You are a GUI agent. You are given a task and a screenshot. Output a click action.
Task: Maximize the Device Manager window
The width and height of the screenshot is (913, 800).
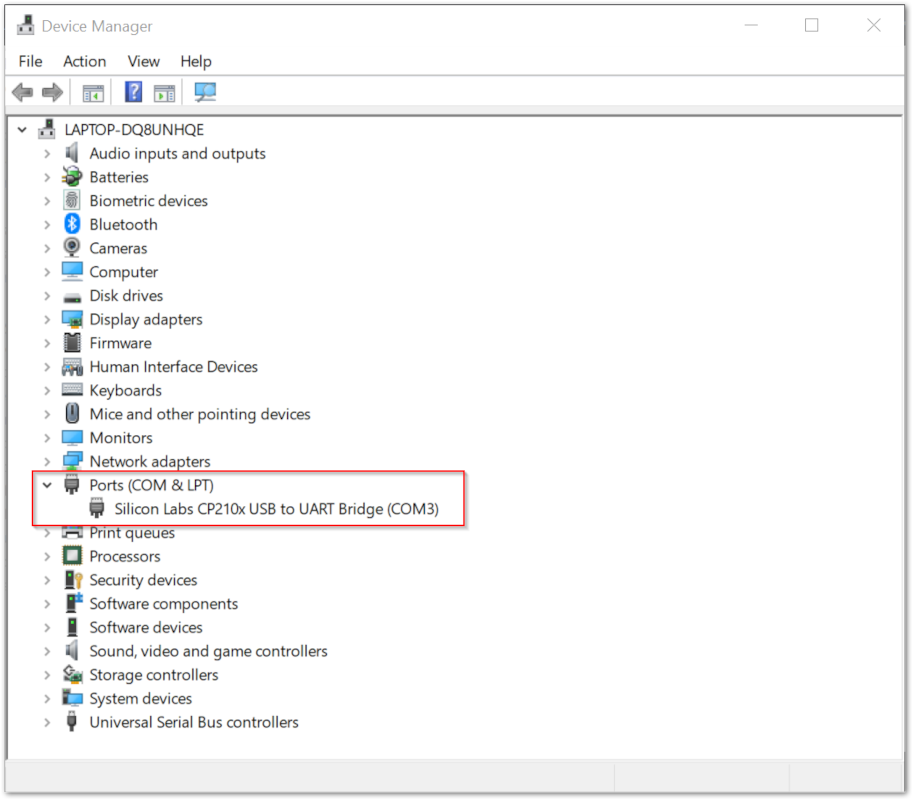[812, 25]
